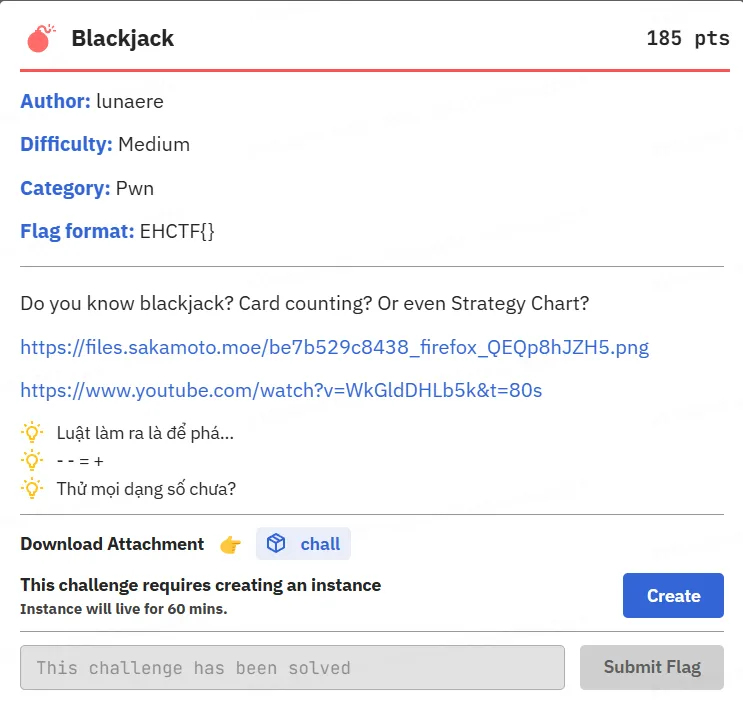Click the 185 pts score label

[688, 38]
